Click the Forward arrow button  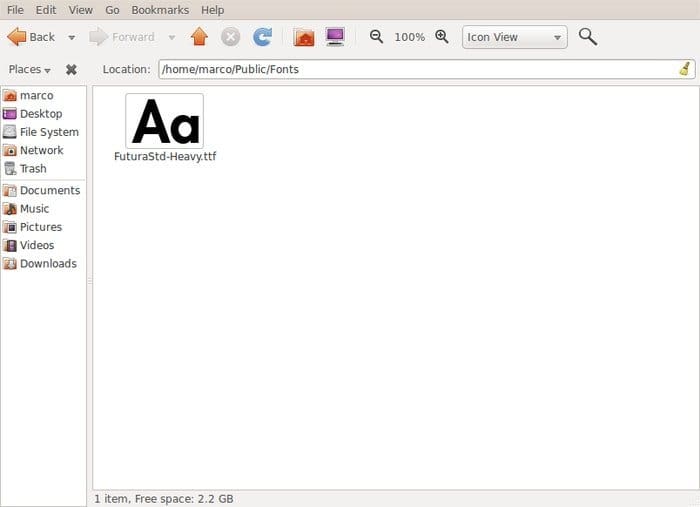coord(122,37)
